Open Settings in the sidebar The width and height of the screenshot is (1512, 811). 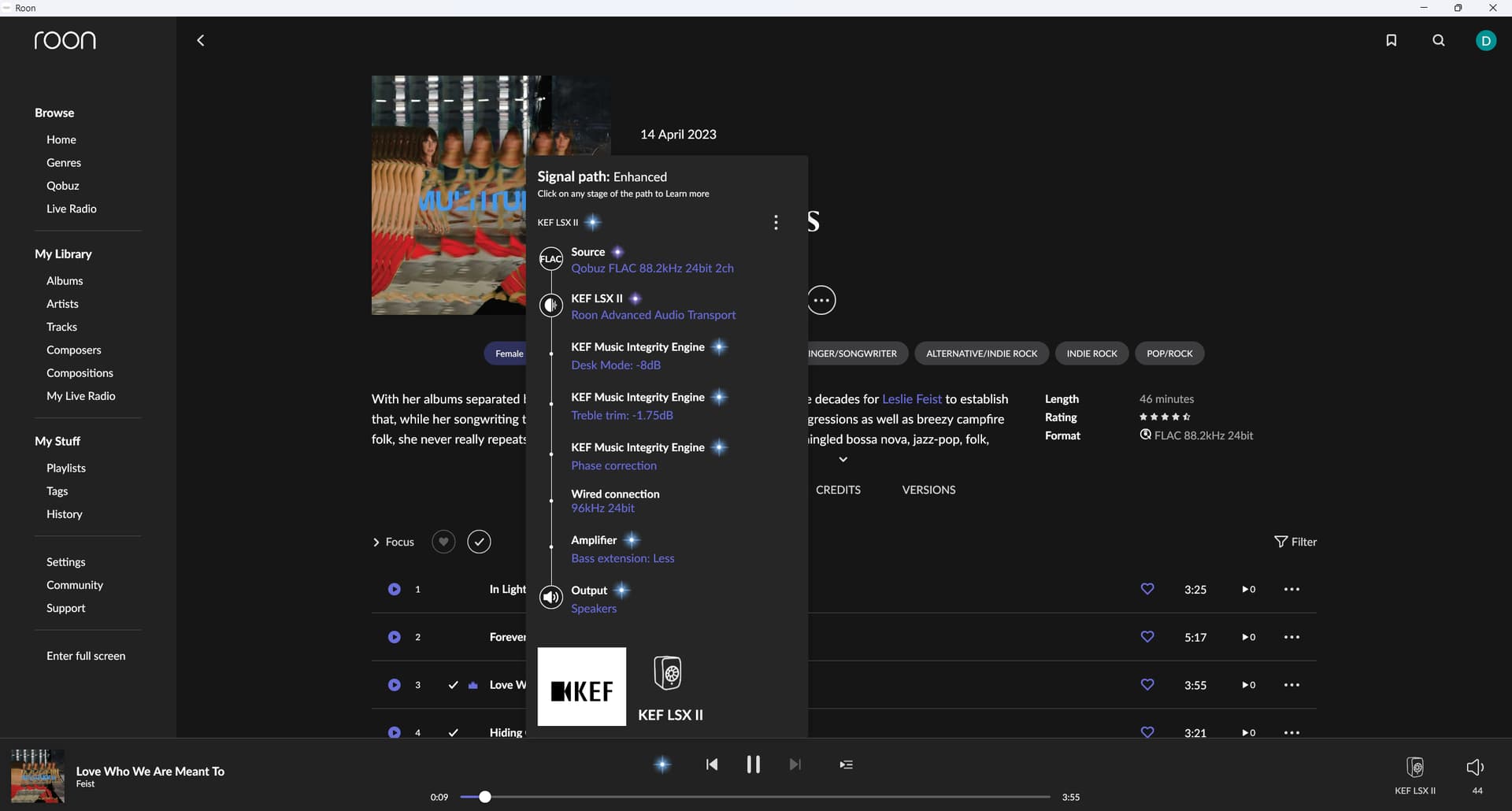pyautogui.click(x=66, y=561)
